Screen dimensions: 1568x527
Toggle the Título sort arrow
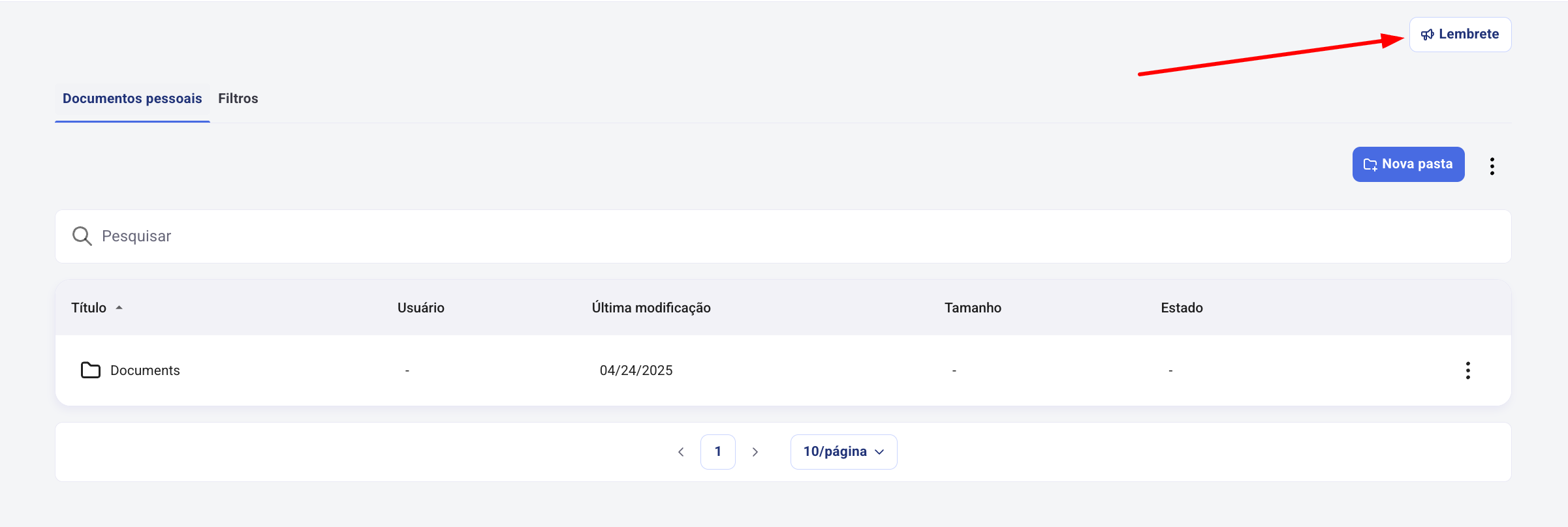(119, 308)
